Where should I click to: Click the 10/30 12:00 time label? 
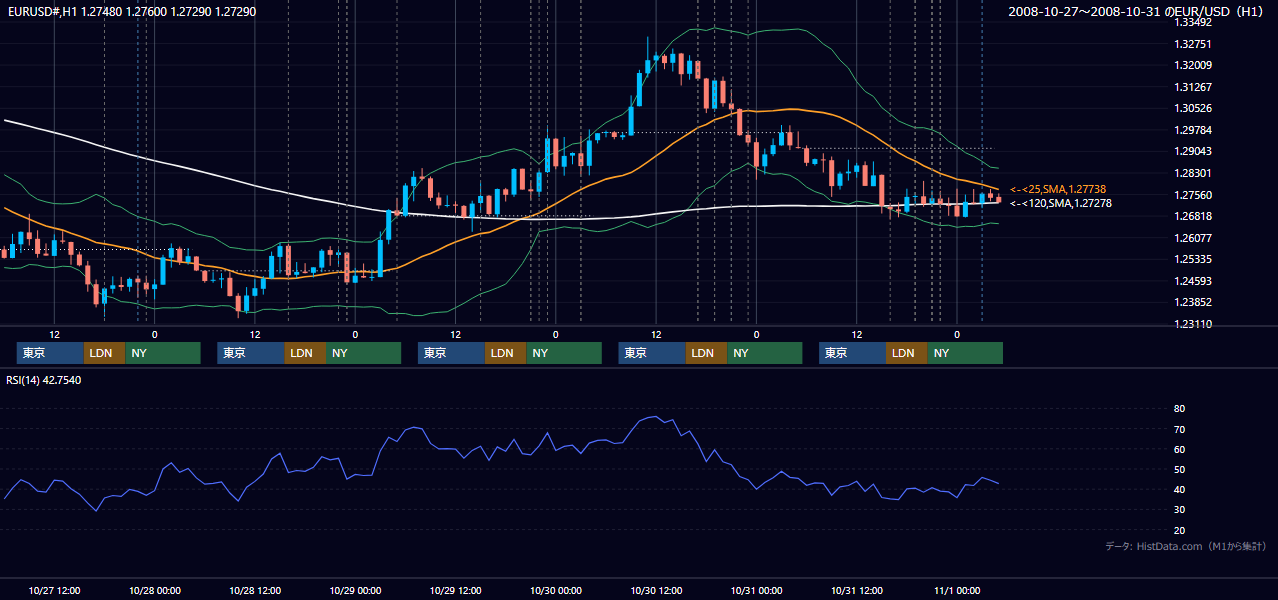click(x=656, y=590)
